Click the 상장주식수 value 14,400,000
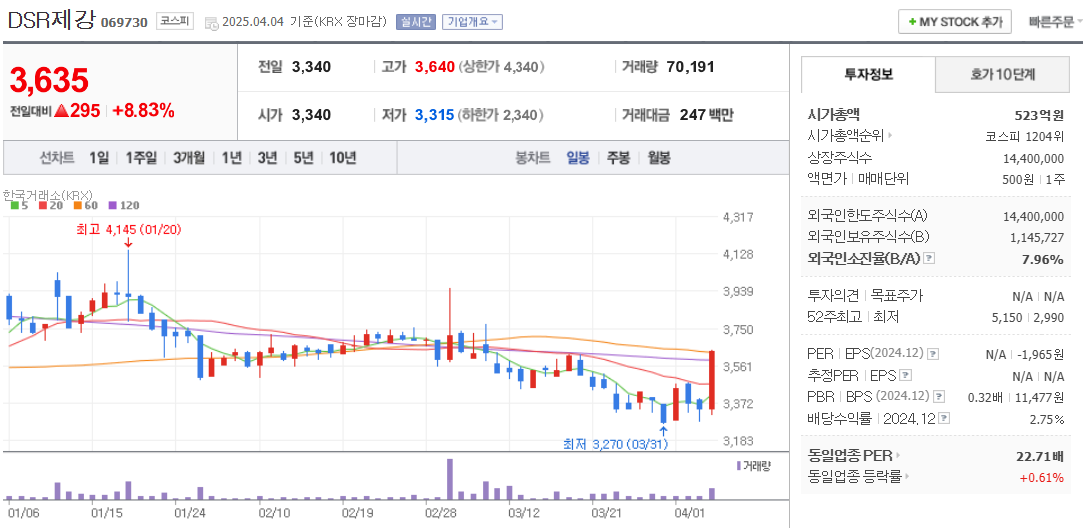 [x=1033, y=158]
